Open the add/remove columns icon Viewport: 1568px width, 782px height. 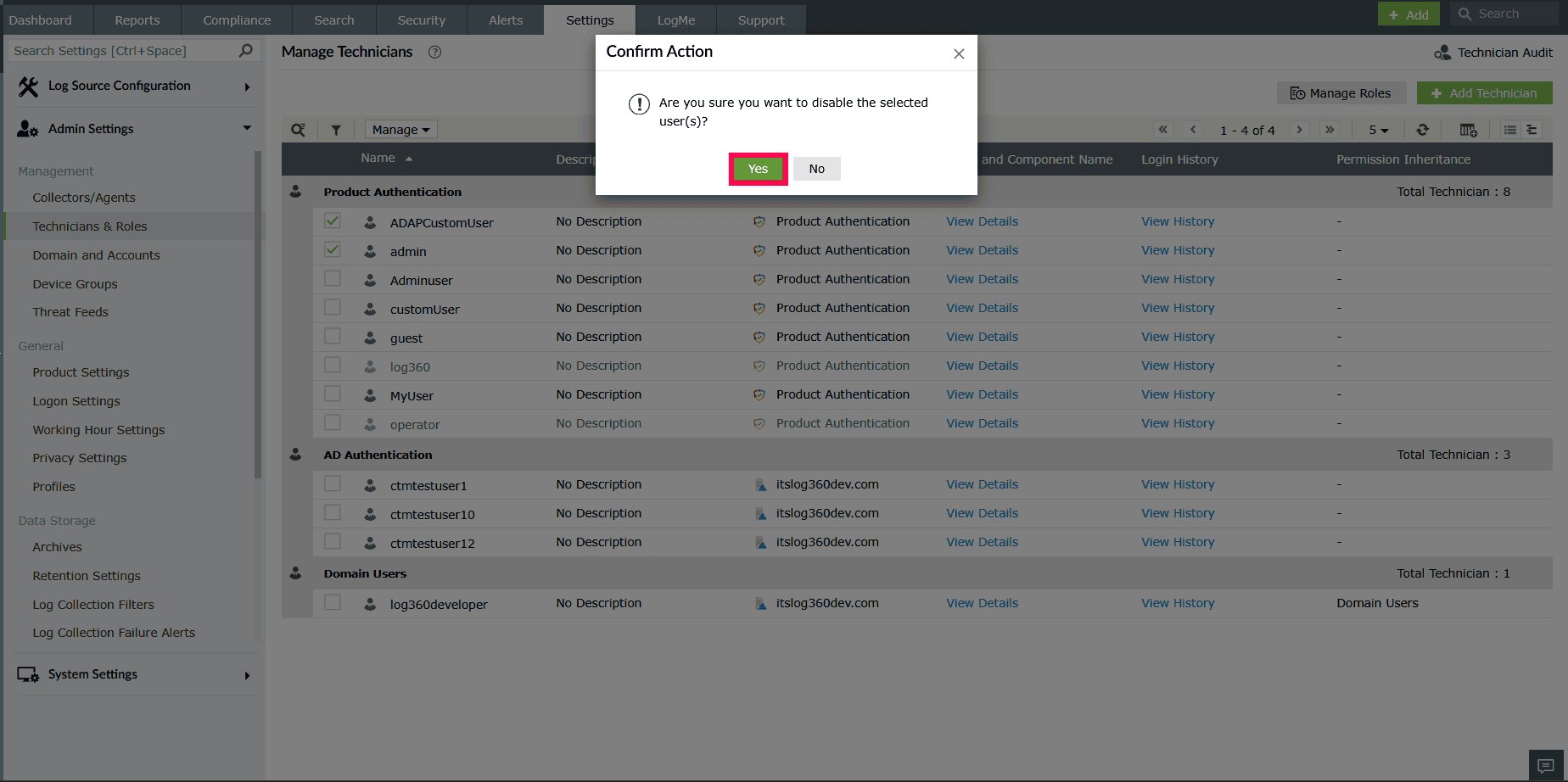tap(1468, 130)
